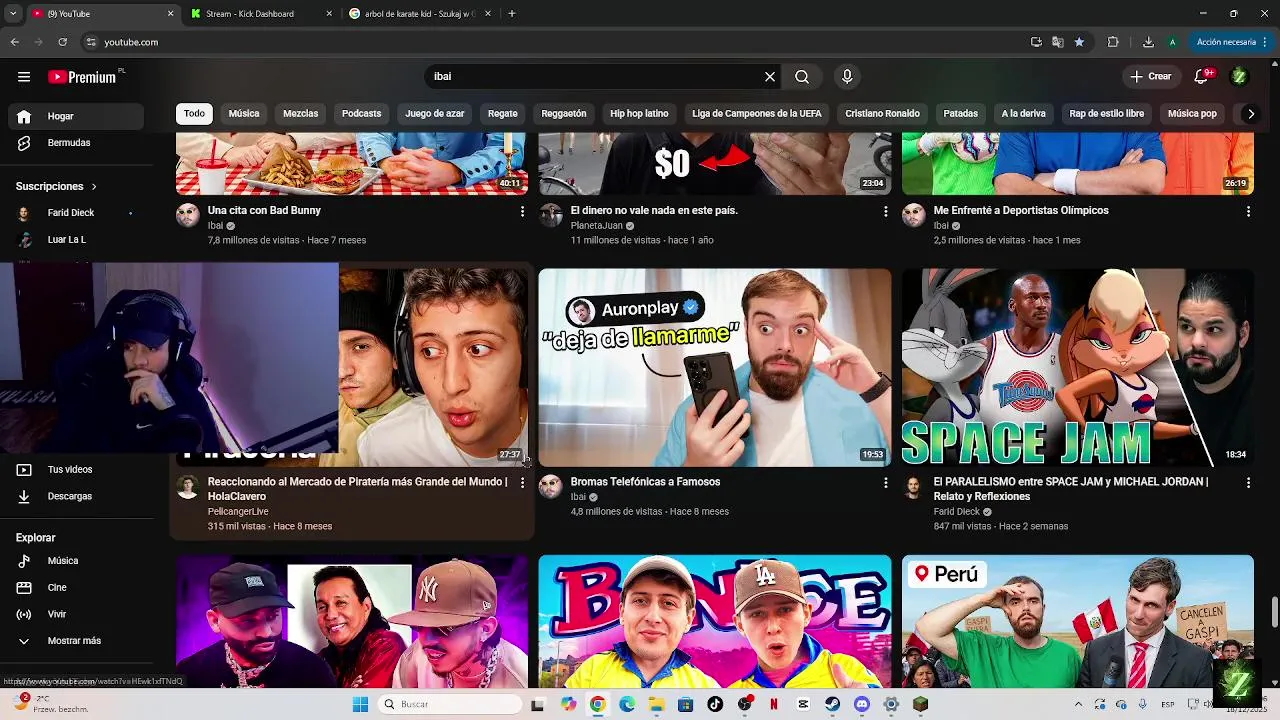Open the translate page icon
This screenshot has height=720, width=1280.
point(1058,42)
